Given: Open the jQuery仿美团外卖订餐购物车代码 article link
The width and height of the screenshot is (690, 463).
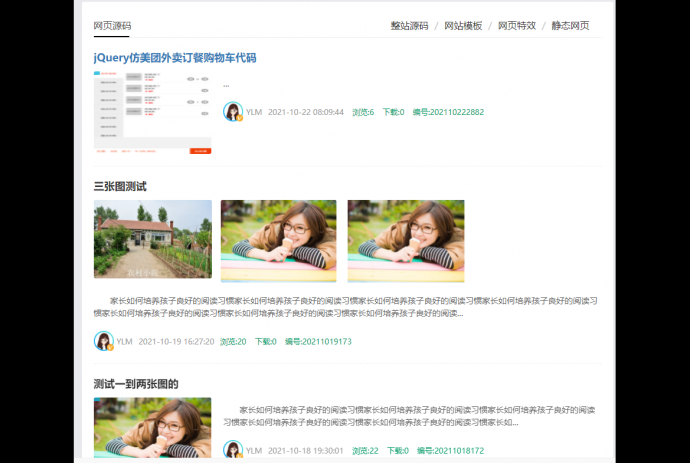Looking at the screenshot, I should [175, 58].
